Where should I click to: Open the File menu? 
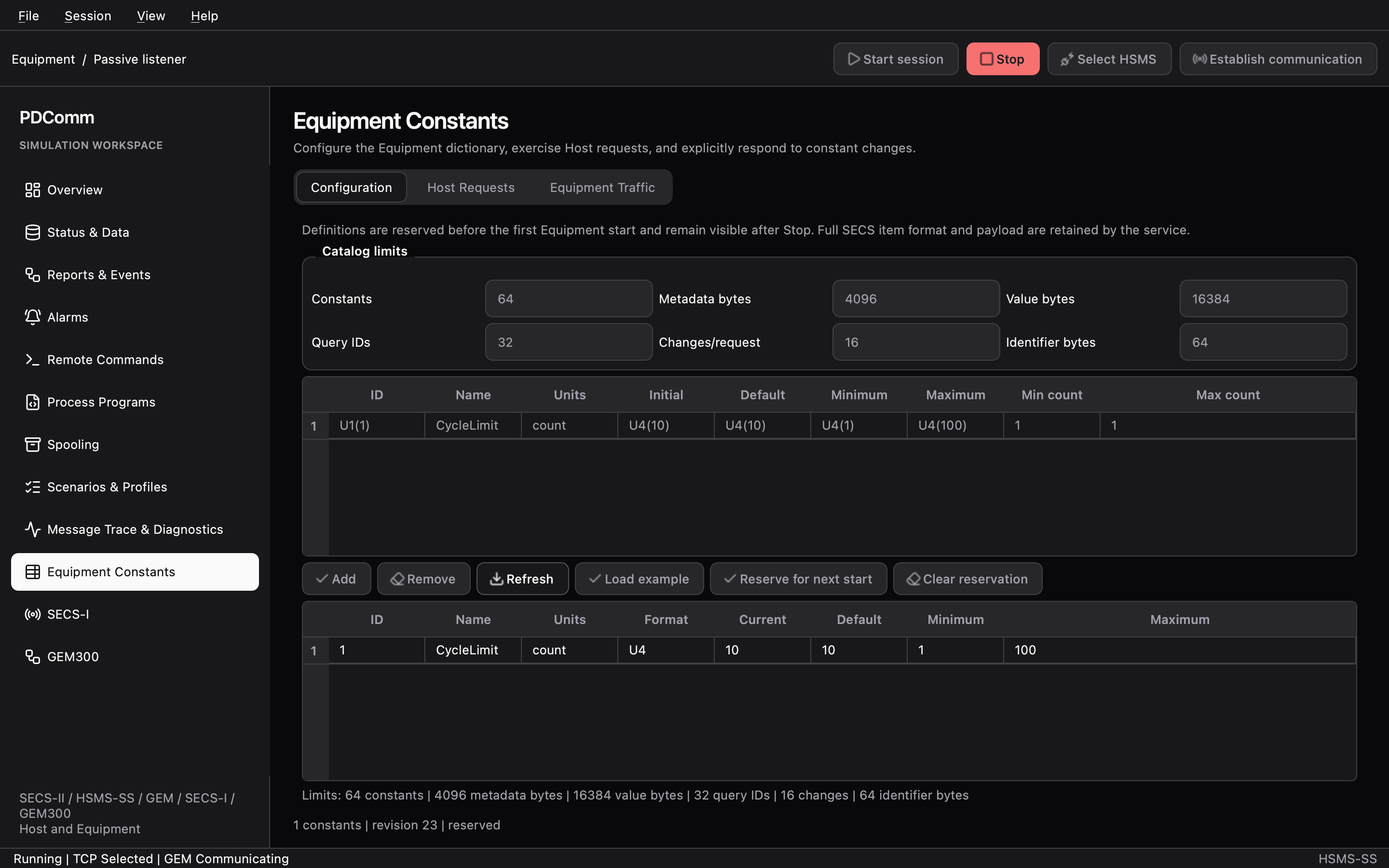click(x=29, y=15)
